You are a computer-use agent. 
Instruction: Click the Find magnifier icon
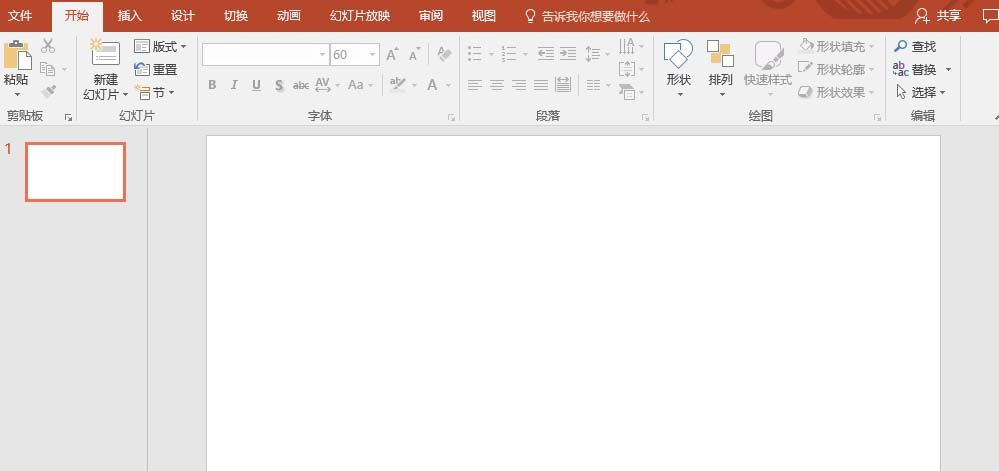click(900, 47)
